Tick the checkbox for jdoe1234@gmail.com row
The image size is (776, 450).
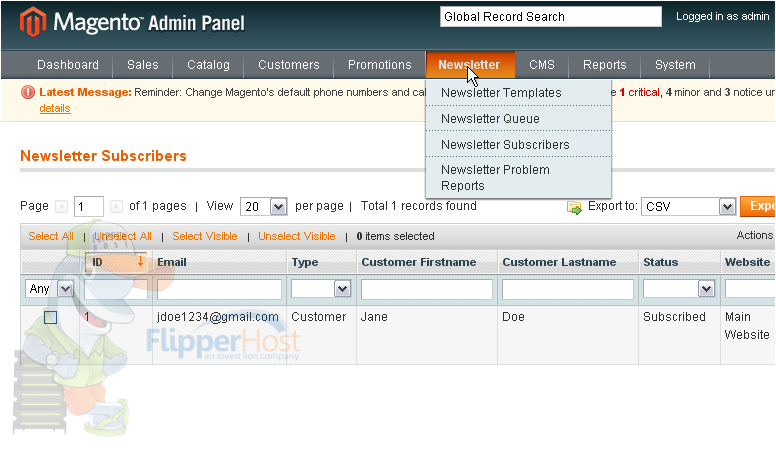[x=50, y=317]
